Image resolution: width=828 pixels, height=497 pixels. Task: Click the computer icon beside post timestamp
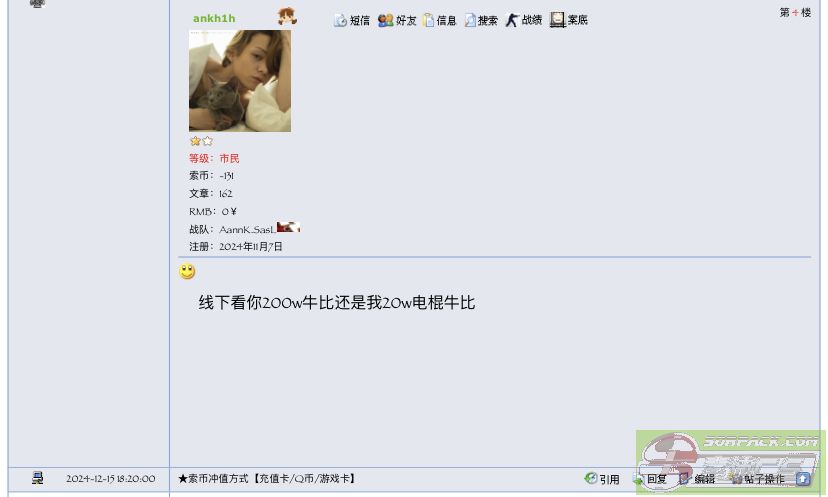pos(37,478)
